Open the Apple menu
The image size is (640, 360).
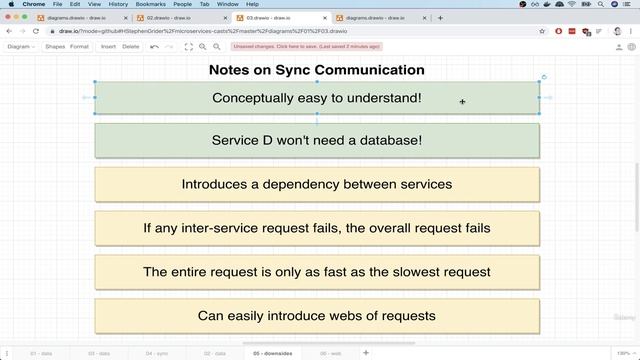click(11, 4)
